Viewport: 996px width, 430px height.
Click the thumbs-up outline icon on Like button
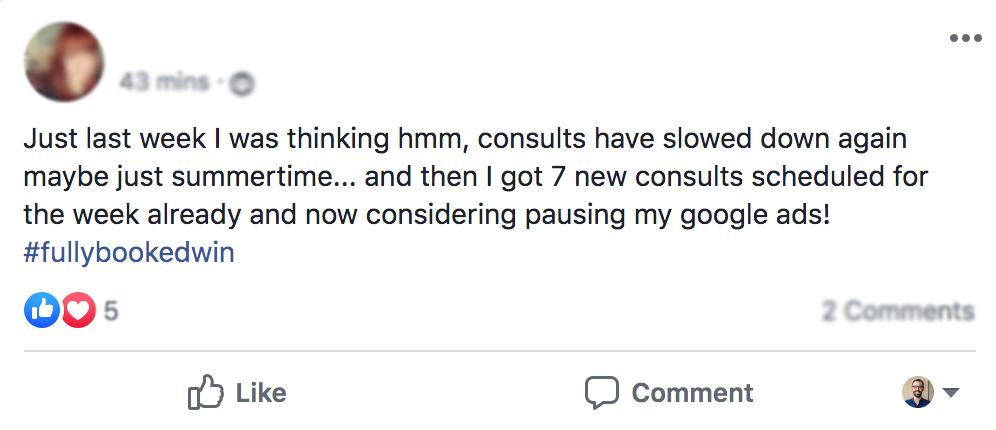[205, 393]
